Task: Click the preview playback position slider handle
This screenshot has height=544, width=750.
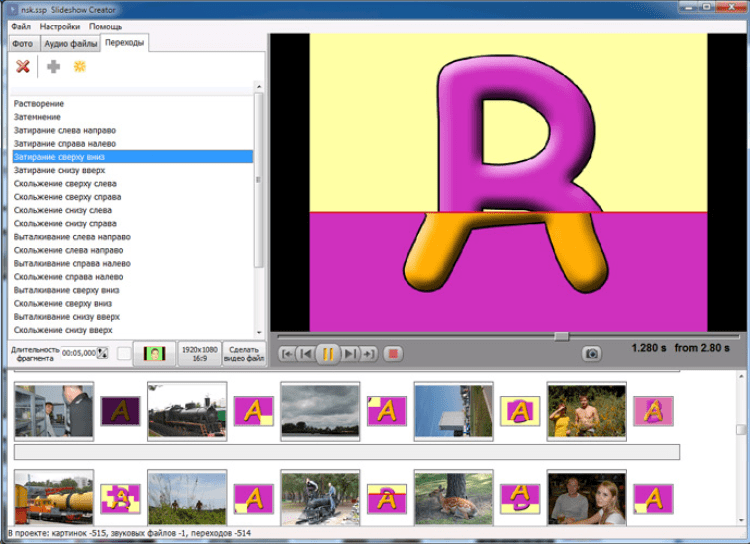Action: 561,336
